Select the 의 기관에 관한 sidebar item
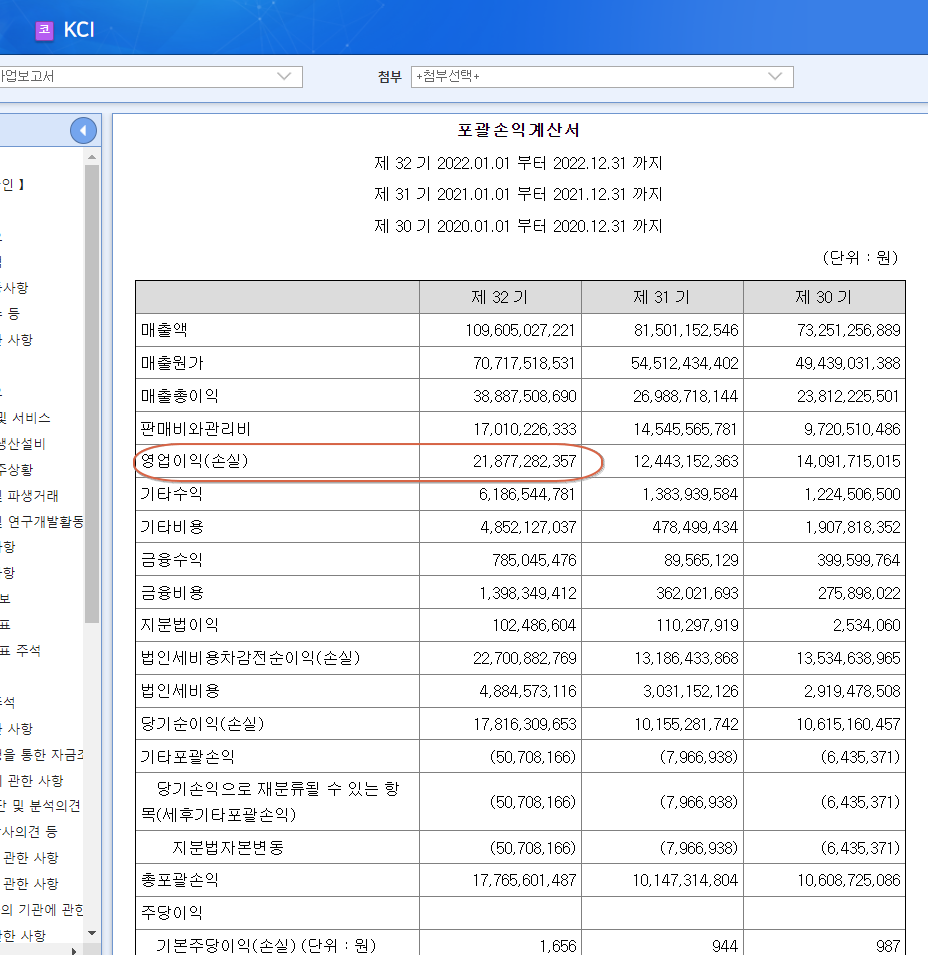The height and width of the screenshot is (955, 928). point(42,909)
